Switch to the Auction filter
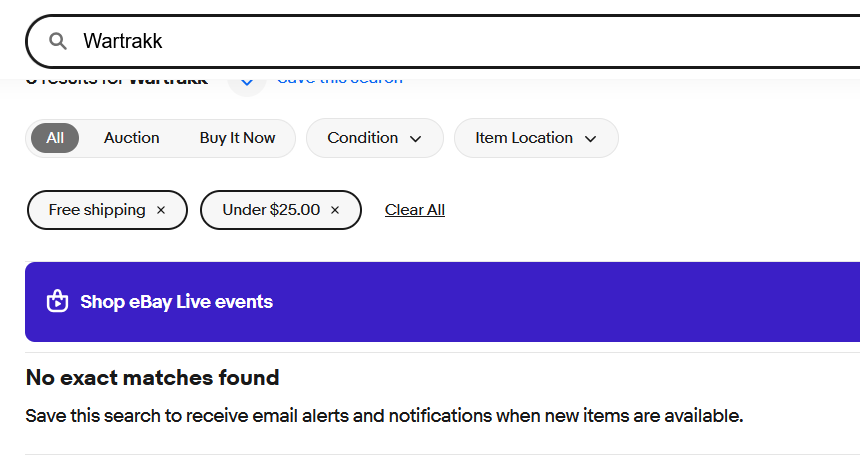Image resolution: width=860 pixels, height=467 pixels. (132, 138)
